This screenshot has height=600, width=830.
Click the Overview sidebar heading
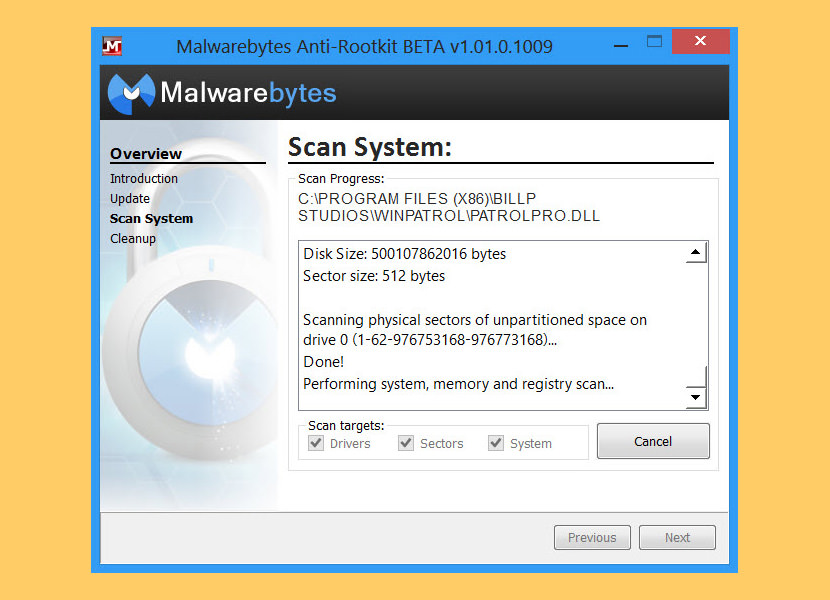point(146,154)
